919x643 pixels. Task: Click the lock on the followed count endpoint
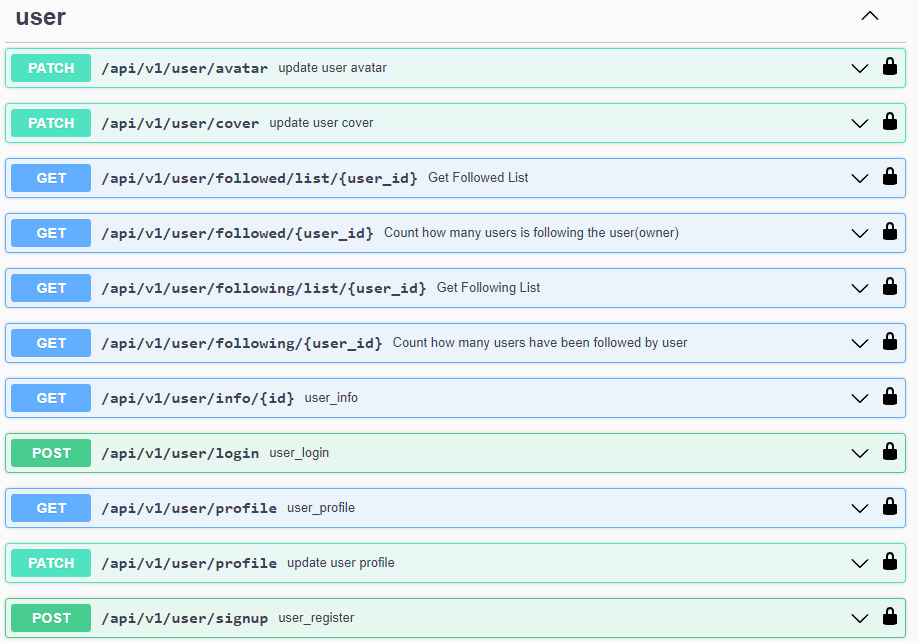pyautogui.click(x=889, y=233)
